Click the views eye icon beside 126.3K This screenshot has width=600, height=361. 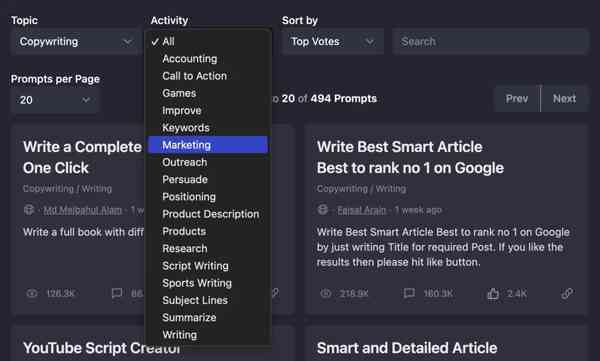(x=32, y=294)
